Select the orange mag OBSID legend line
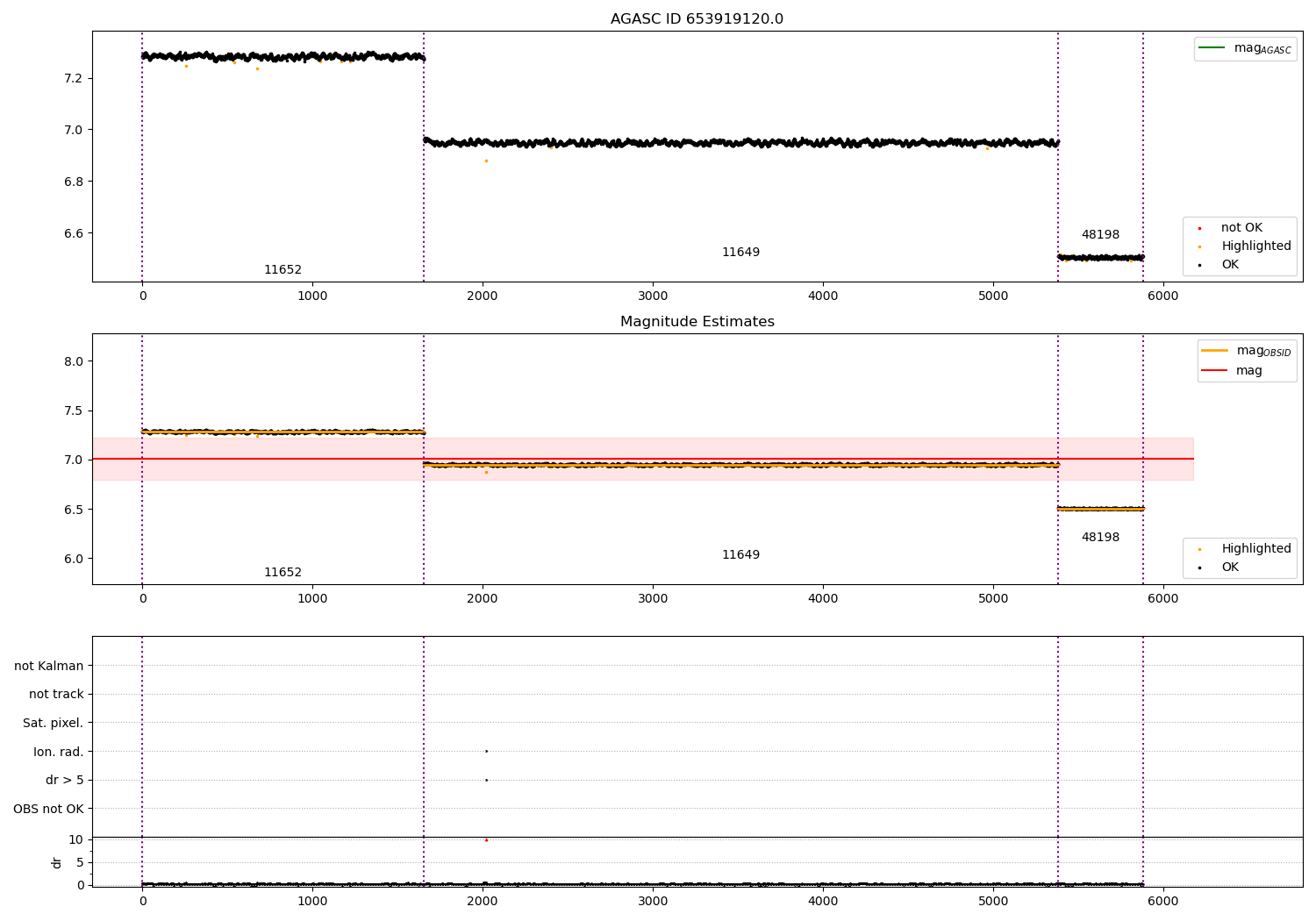 pos(1215,351)
